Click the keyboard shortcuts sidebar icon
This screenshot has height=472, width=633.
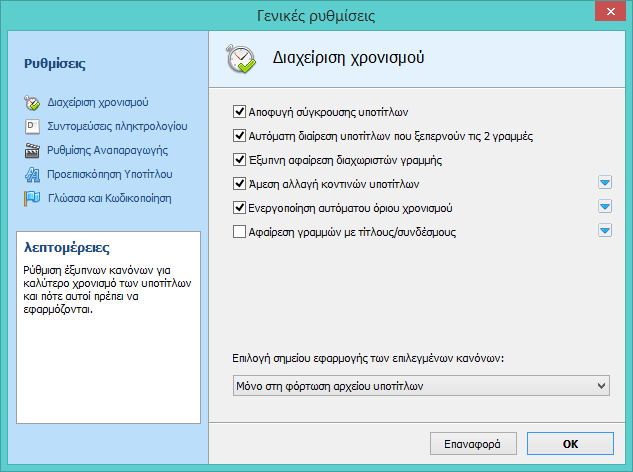click(x=30, y=127)
